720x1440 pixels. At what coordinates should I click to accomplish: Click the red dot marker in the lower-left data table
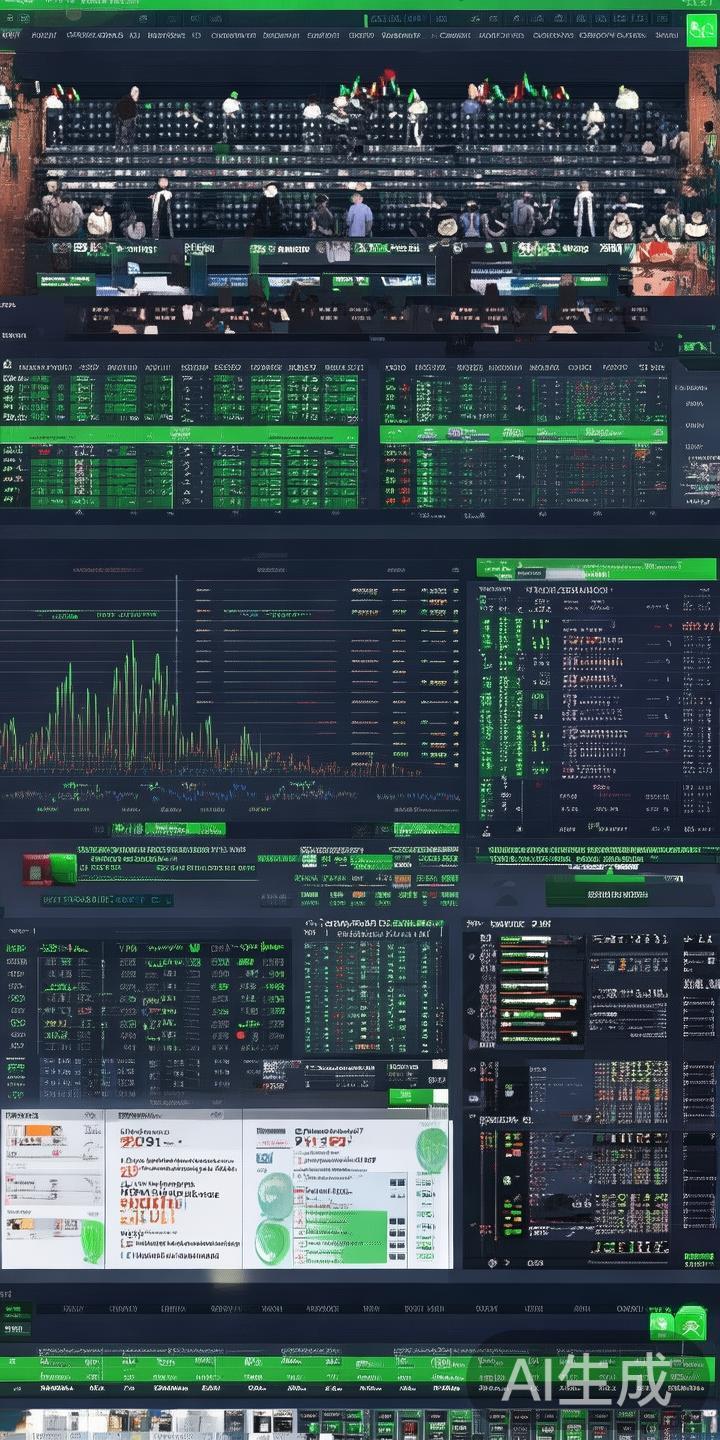[x=240, y=1035]
